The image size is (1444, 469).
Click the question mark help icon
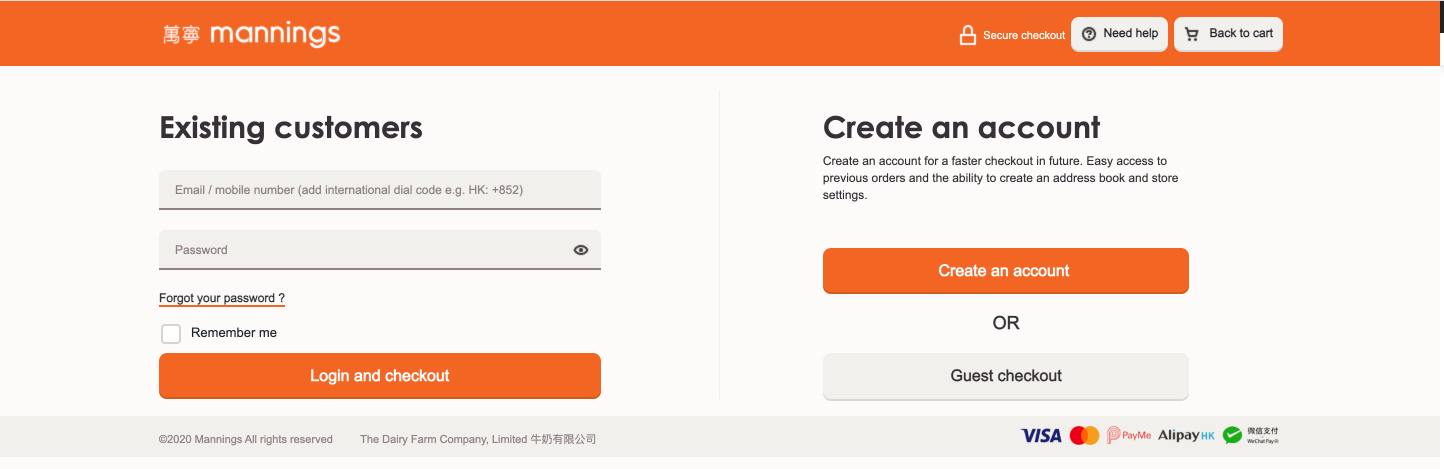[1090, 34]
